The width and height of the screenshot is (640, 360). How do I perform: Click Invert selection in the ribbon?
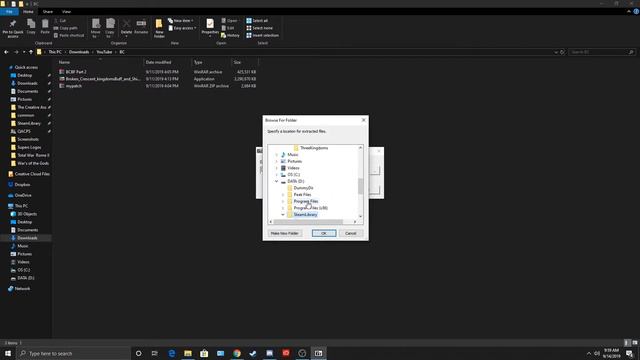pyautogui.click(x=262, y=36)
